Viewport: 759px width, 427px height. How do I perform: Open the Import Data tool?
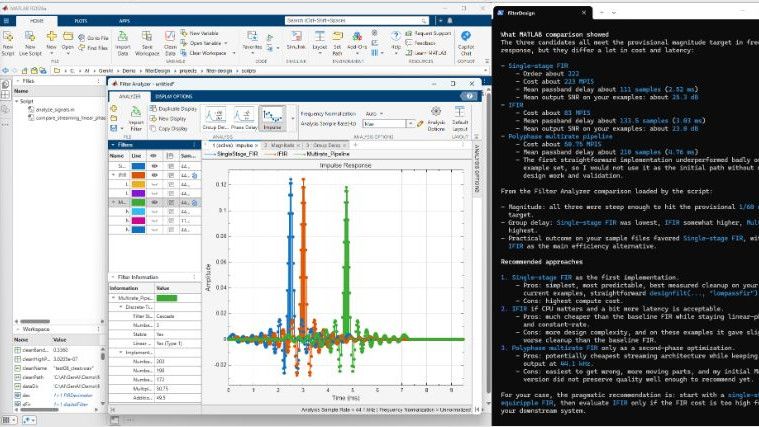point(123,43)
